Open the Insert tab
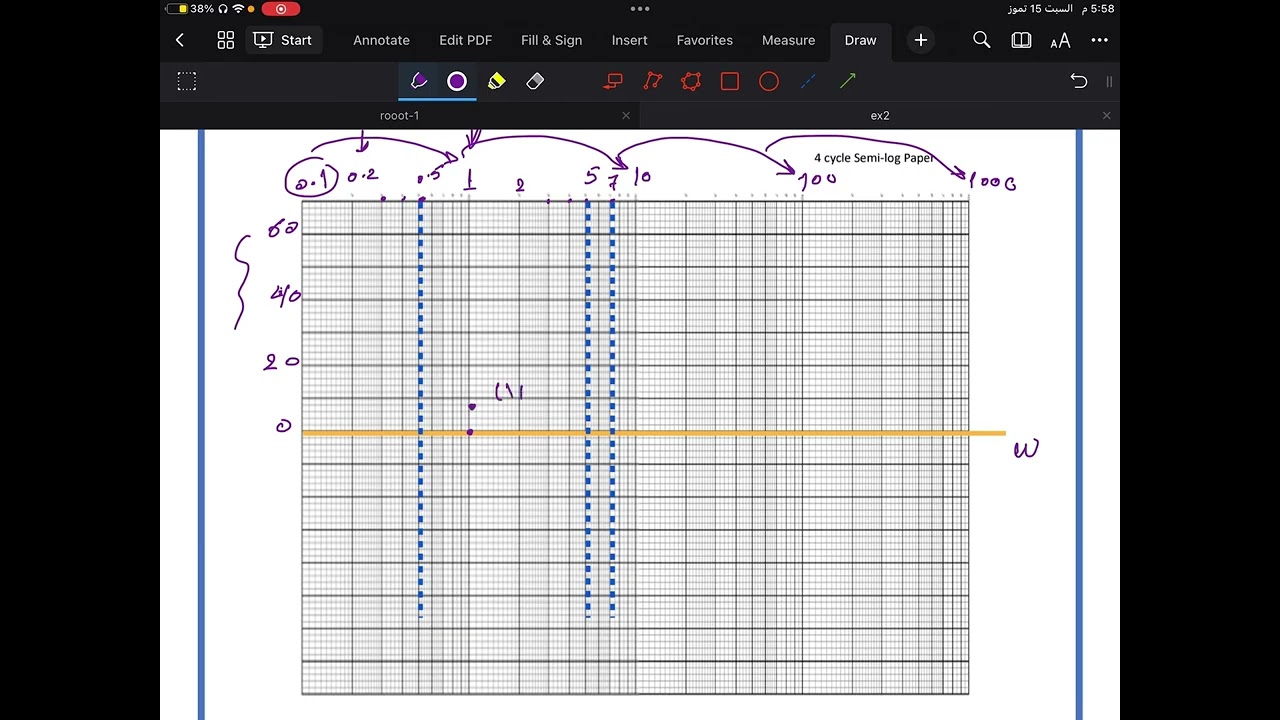 pos(629,40)
